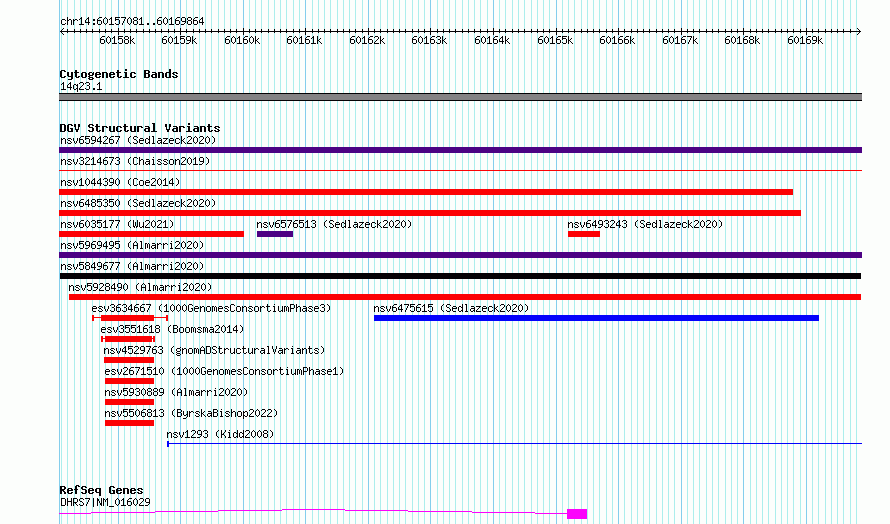Select the red nsv6485350 variant bar
890x524 pixels.
click(430, 213)
